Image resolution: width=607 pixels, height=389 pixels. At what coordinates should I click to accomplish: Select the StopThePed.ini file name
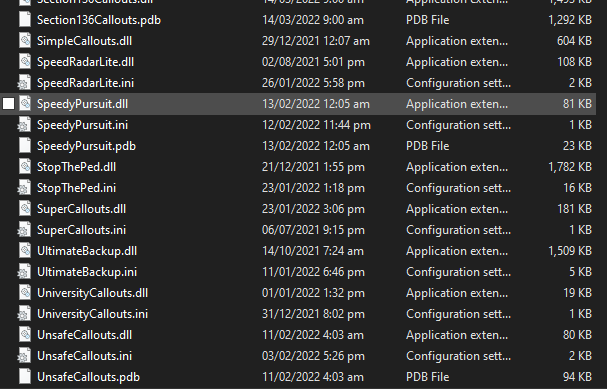pos(76,188)
